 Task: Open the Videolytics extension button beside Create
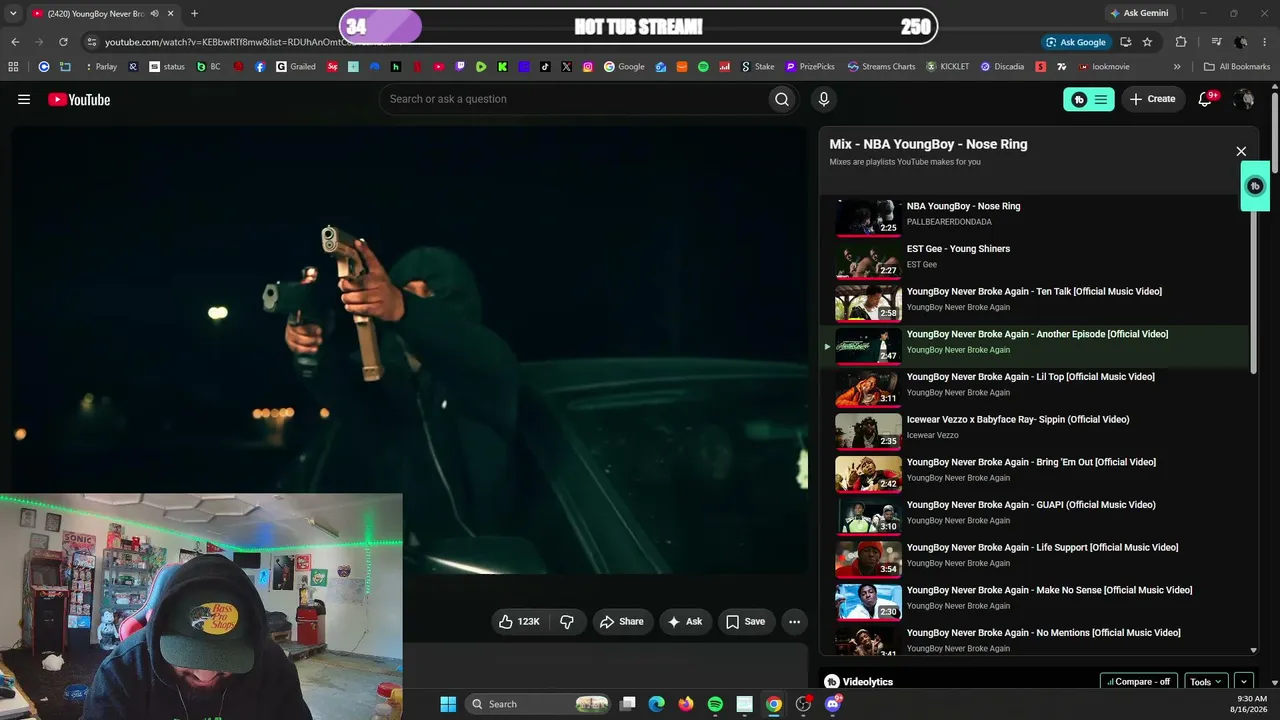point(1088,99)
